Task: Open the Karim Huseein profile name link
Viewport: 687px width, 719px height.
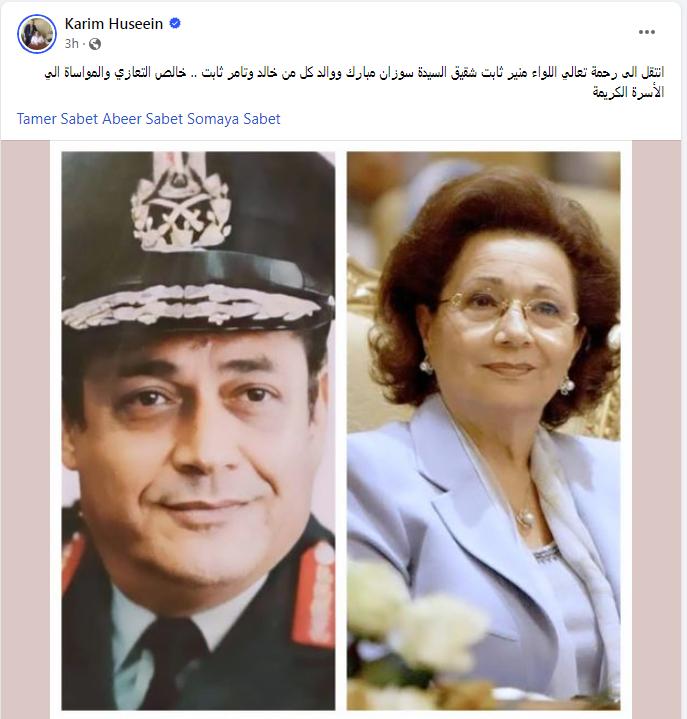Action: tap(114, 23)
